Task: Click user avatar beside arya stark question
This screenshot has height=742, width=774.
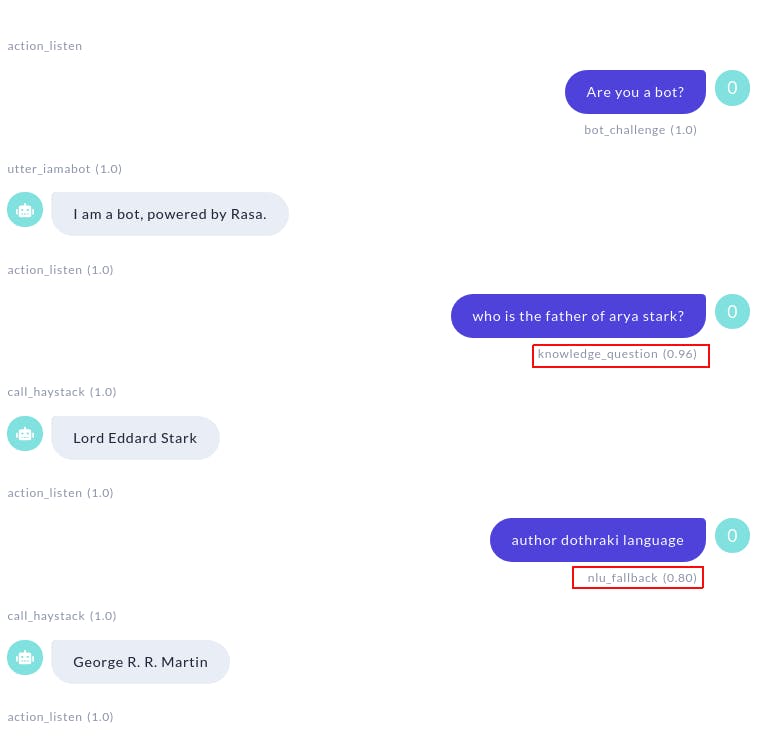Action: pyautogui.click(x=732, y=312)
